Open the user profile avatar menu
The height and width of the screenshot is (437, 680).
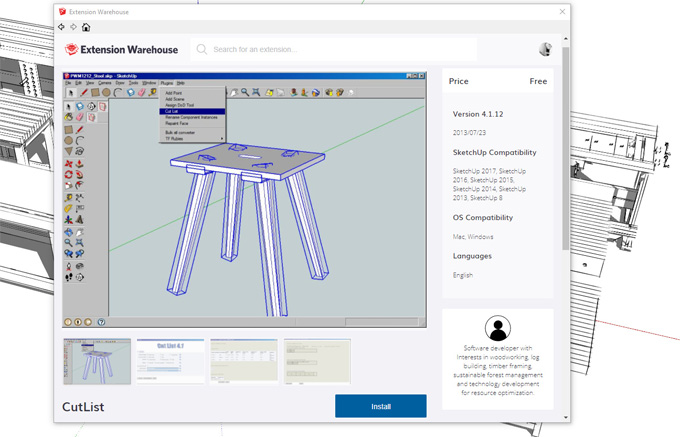(x=545, y=49)
